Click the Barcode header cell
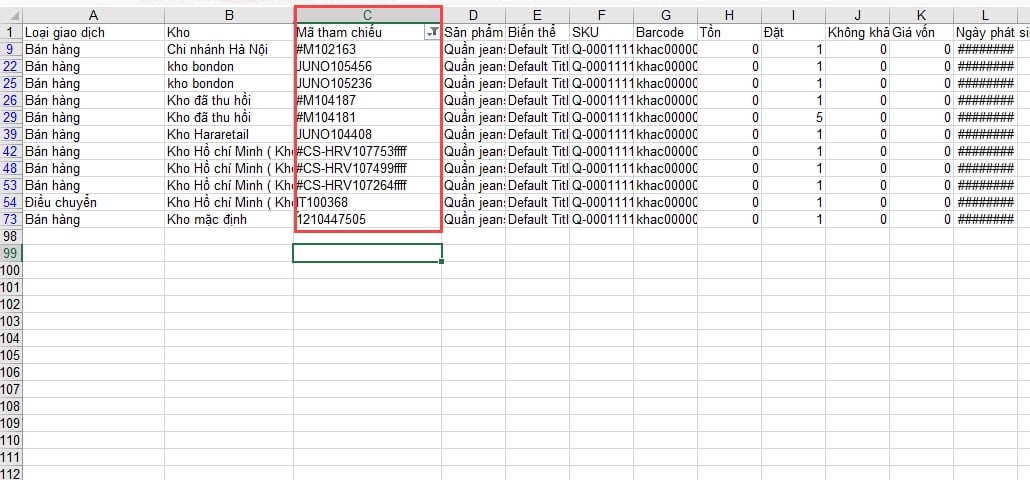Screen dimensions: 1030x480 tap(665, 33)
